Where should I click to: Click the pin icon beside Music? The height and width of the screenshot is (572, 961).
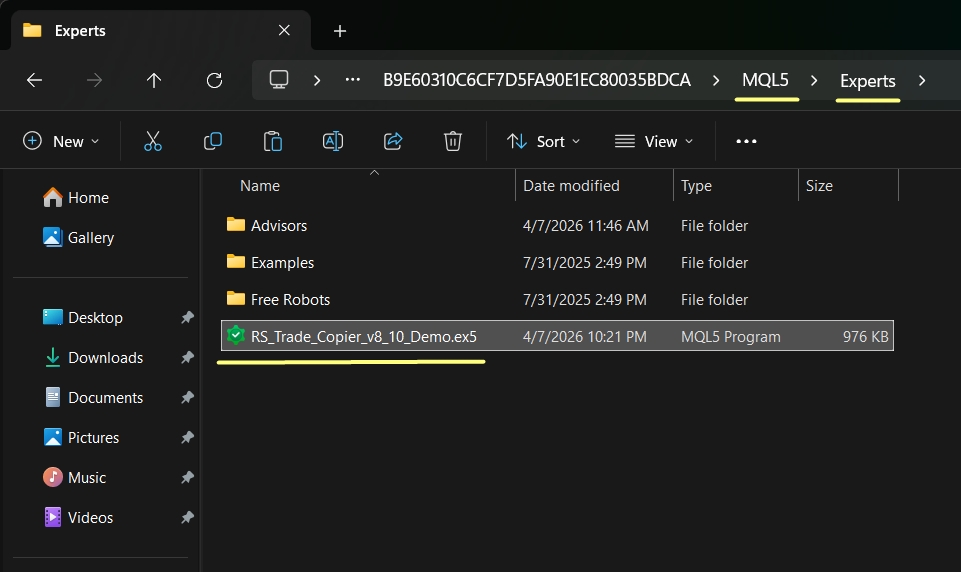pos(188,477)
